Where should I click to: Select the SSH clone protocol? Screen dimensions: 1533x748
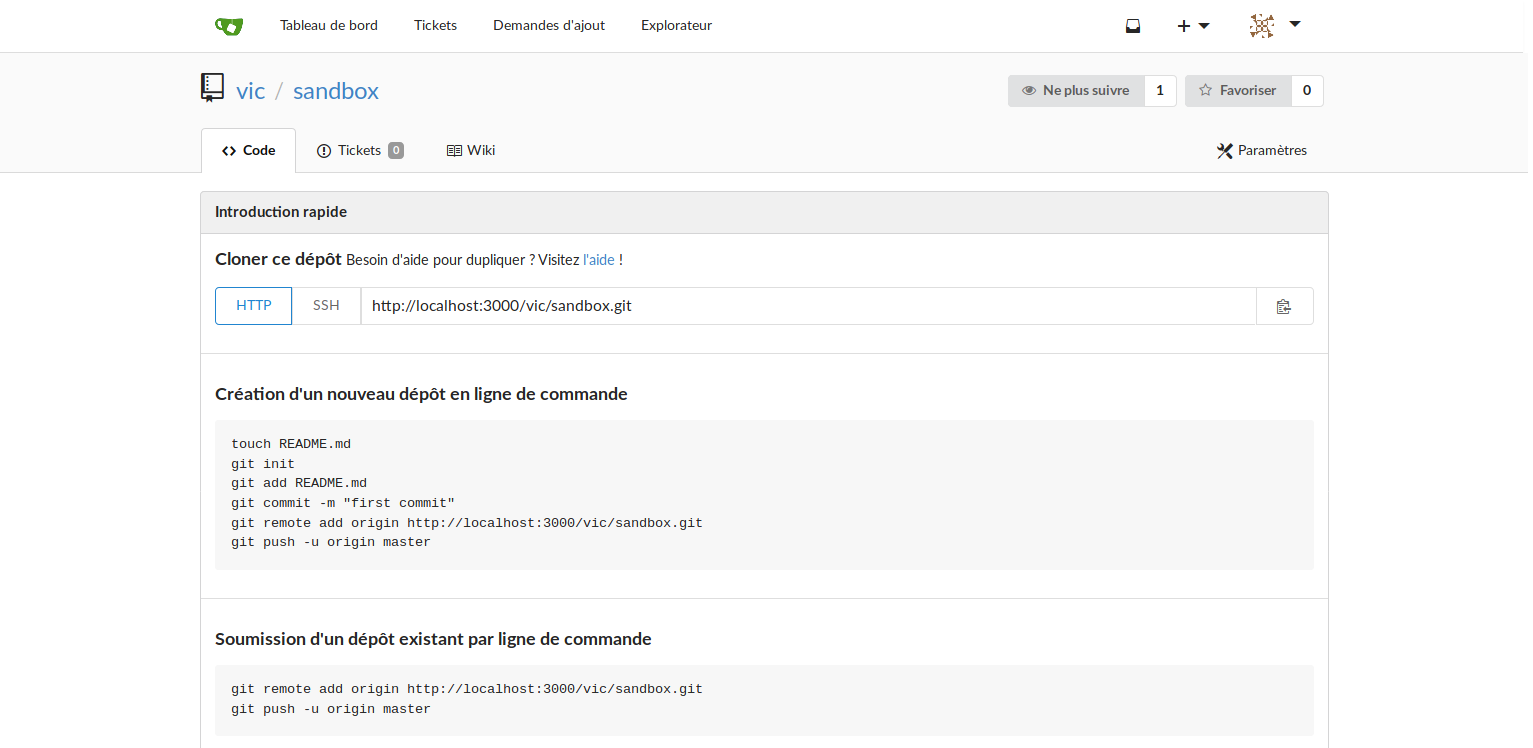click(326, 306)
